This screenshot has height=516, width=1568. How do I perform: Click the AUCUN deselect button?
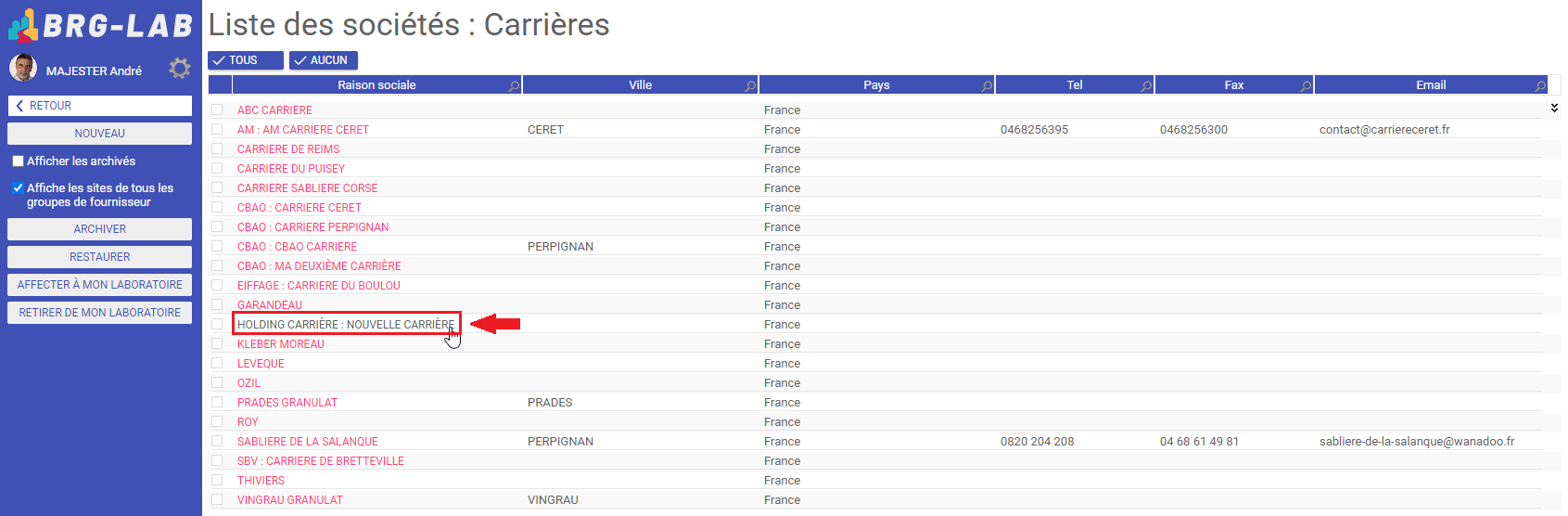(x=324, y=60)
